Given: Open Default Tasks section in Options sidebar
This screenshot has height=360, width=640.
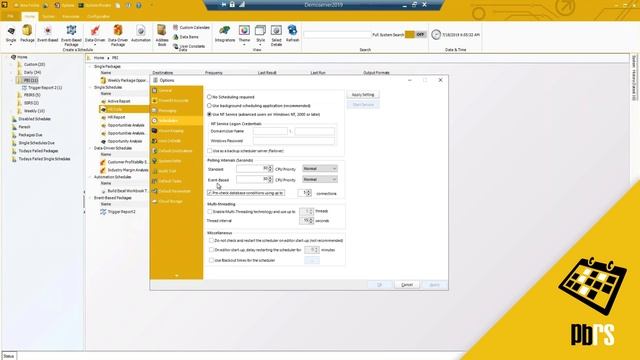Looking at the screenshot, I should point(176,181).
